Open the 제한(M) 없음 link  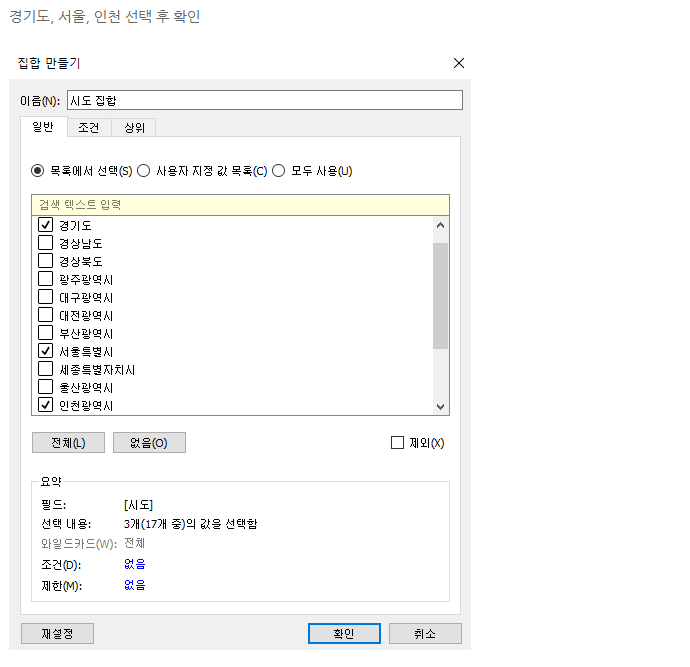(135, 585)
